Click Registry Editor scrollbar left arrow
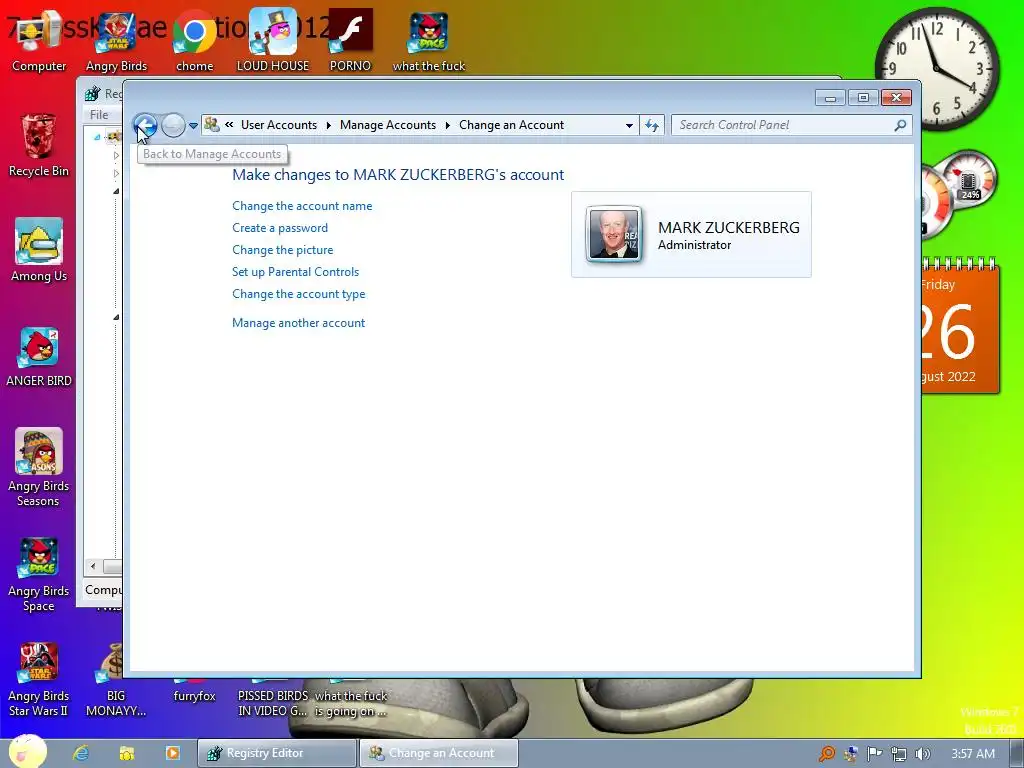Viewport: 1024px width, 768px height. click(x=93, y=566)
